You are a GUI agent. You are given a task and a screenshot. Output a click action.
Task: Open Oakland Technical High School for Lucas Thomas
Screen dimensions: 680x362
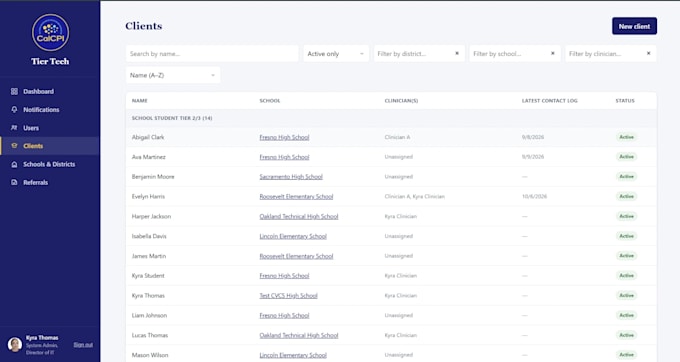(299, 336)
